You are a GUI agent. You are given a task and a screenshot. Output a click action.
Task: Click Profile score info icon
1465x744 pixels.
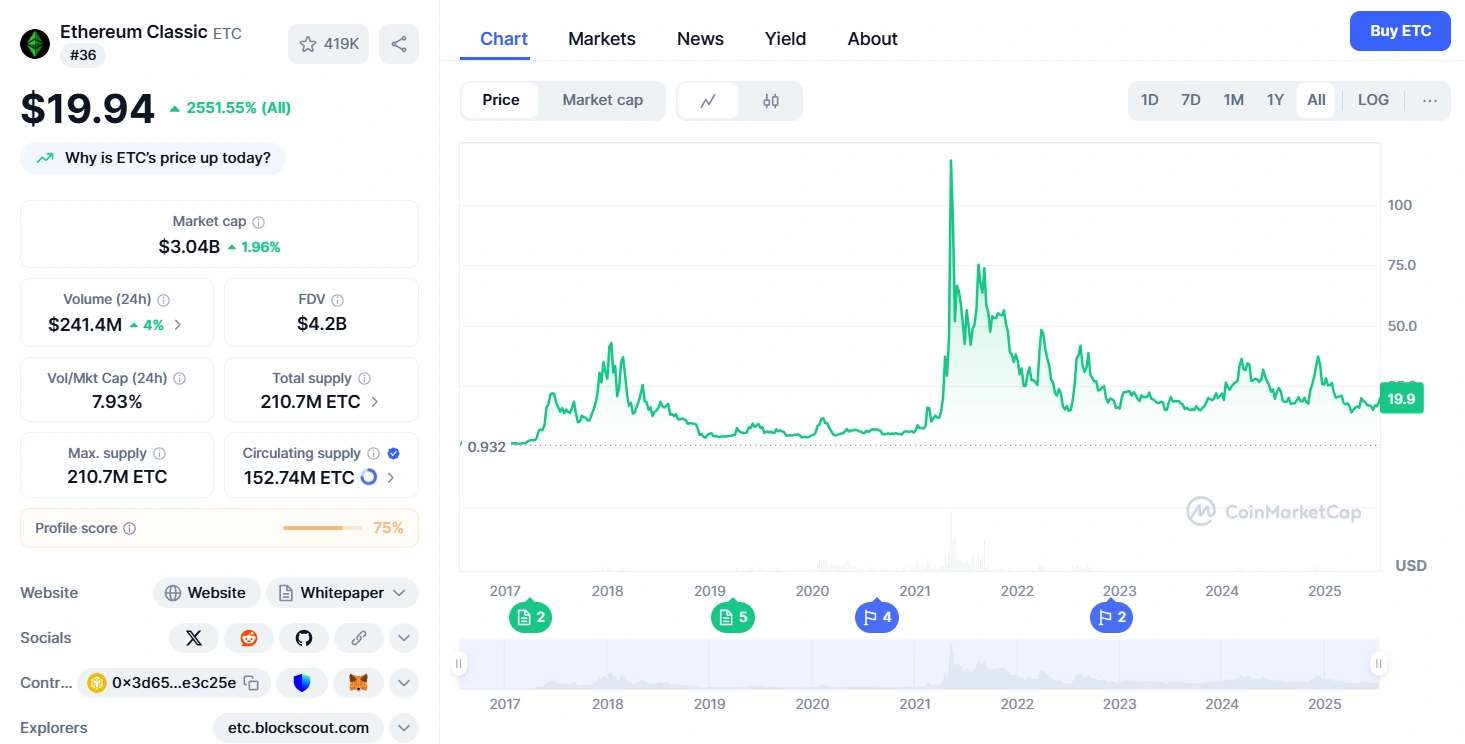(130, 528)
